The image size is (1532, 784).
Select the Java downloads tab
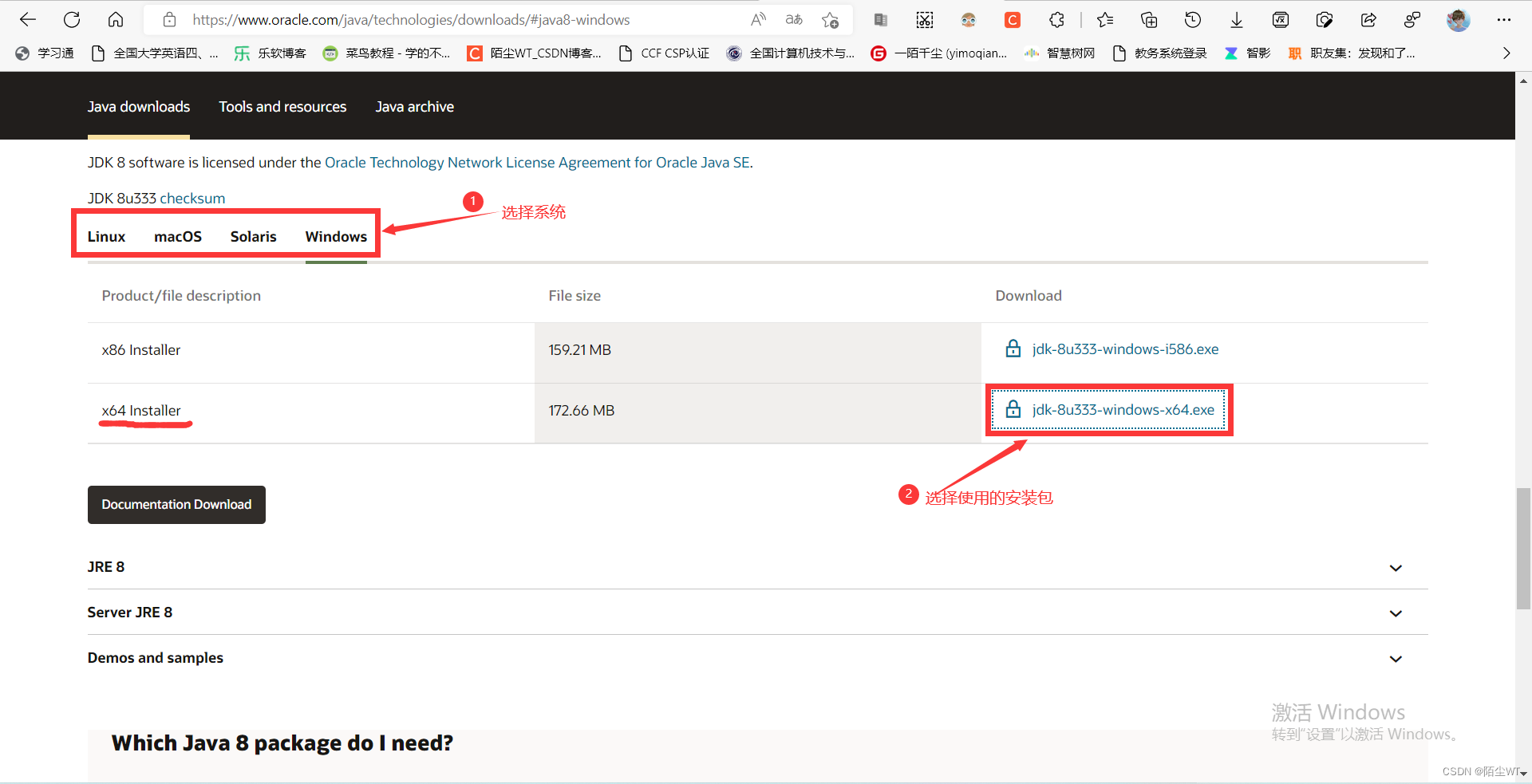[139, 107]
